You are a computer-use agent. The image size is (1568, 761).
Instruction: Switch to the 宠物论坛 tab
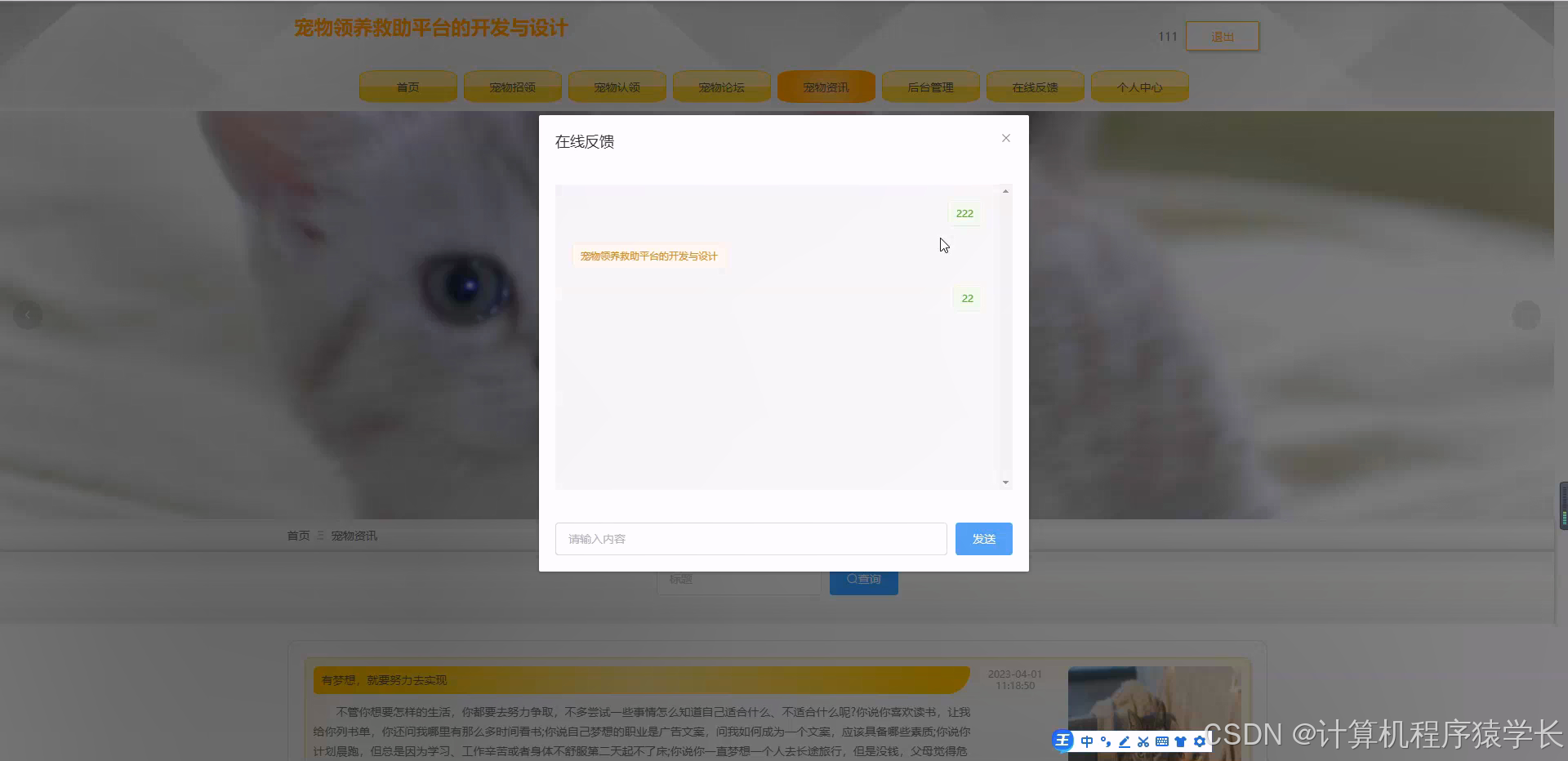[x=721, y=87]
